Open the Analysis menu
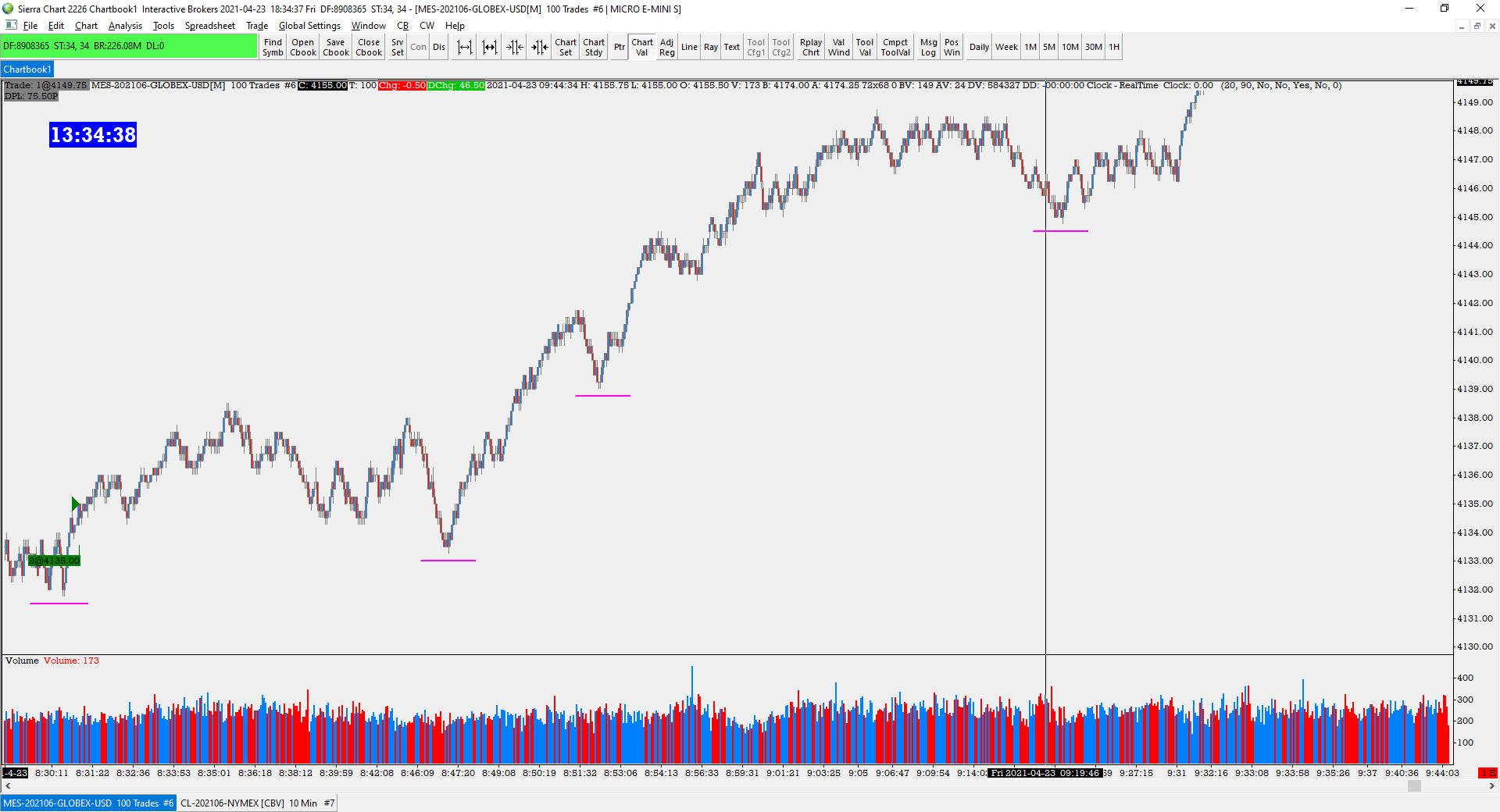Screen dimensions: 1500x812 (x=125, y=26)
